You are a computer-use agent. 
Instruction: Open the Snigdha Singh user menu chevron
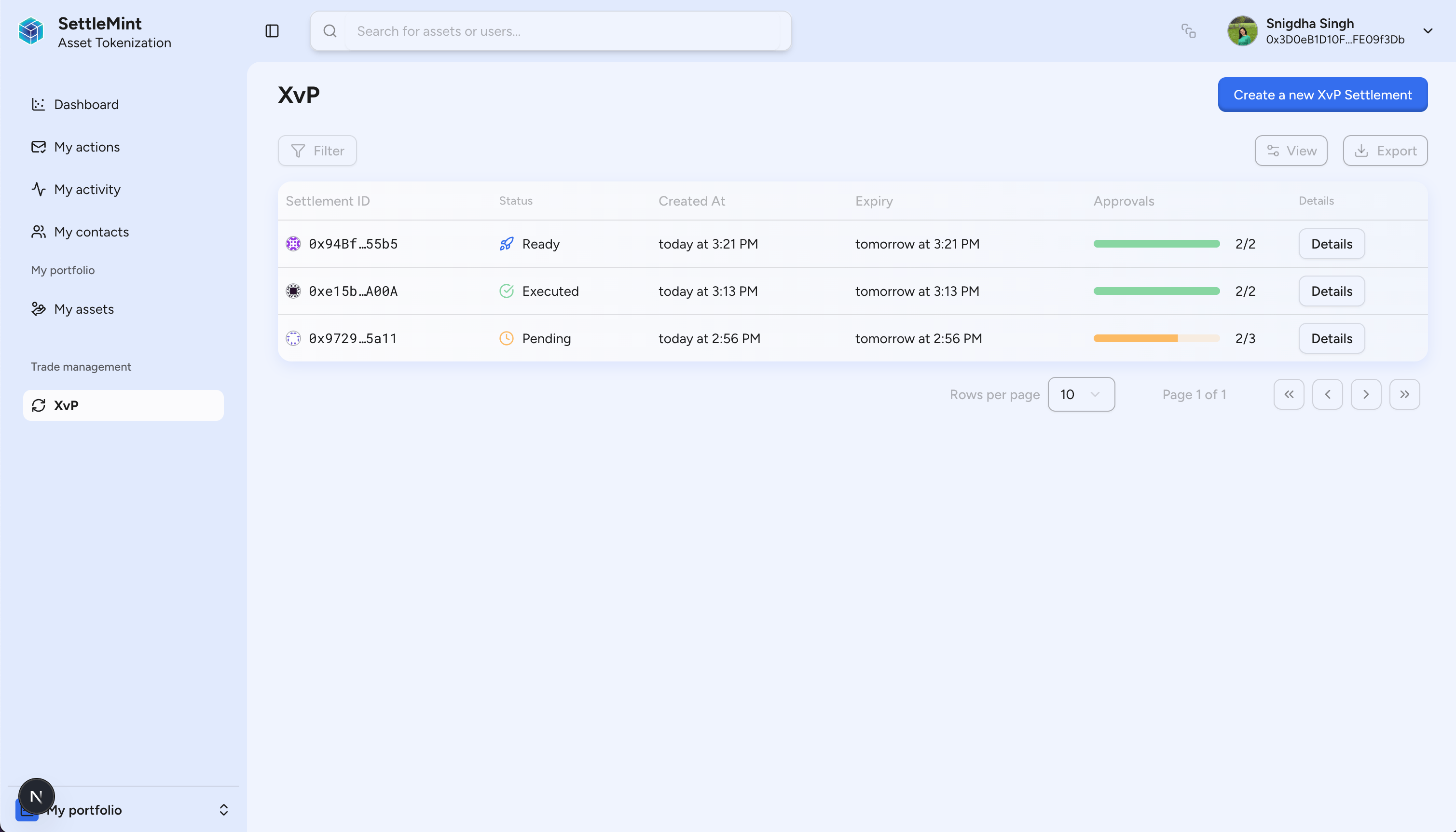[x=1428, y=31]
